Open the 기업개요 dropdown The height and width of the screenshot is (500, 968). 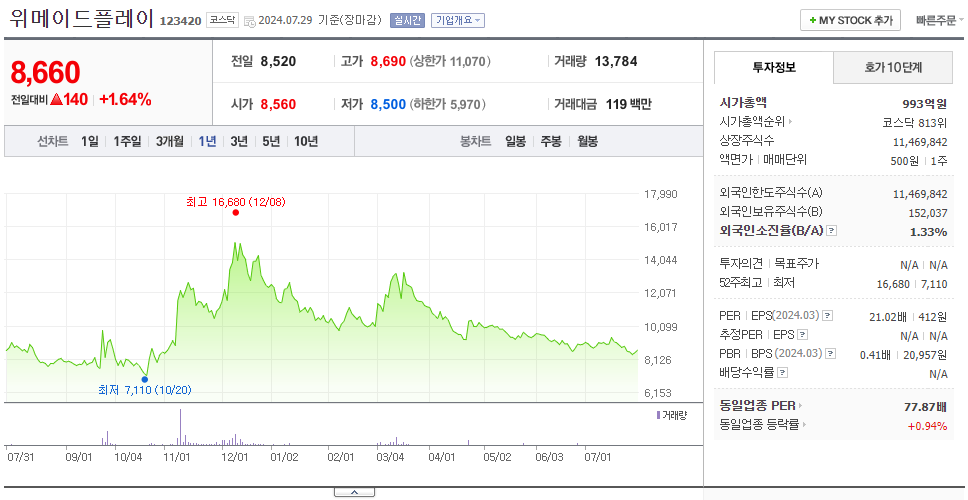(x=457, y=20)
